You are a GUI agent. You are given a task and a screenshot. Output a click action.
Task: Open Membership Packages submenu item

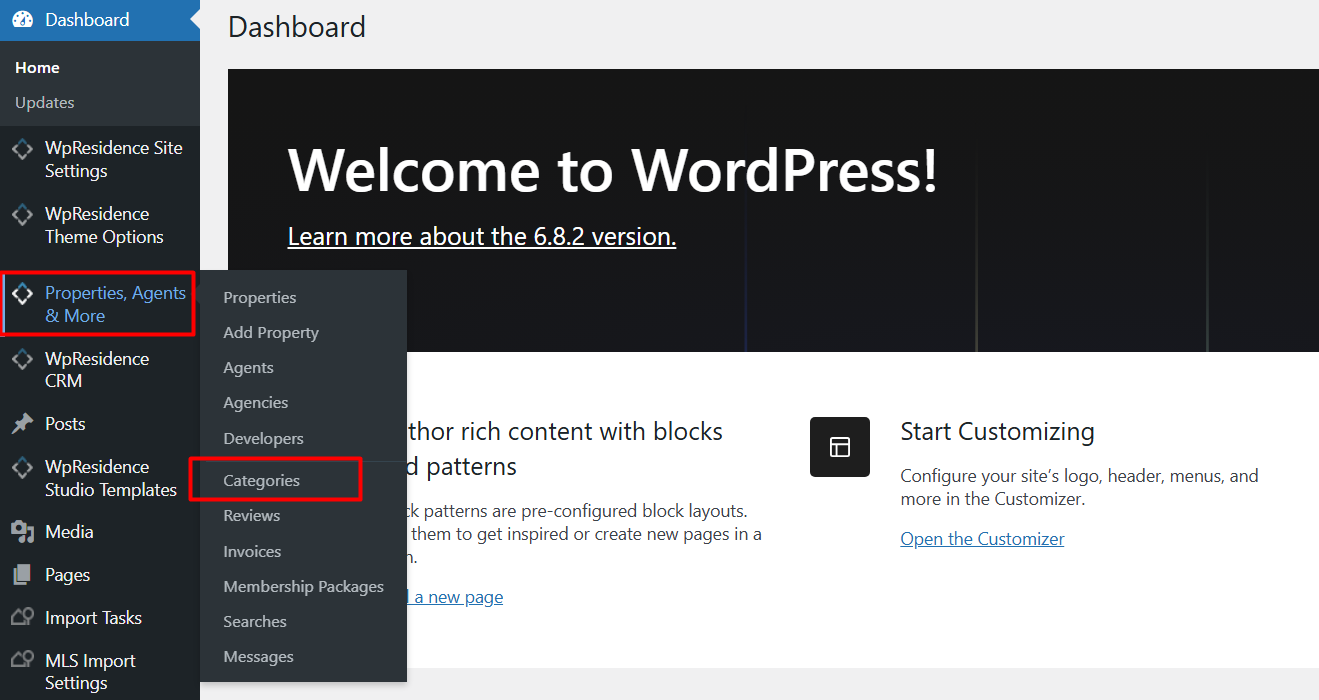click(303, 587)
